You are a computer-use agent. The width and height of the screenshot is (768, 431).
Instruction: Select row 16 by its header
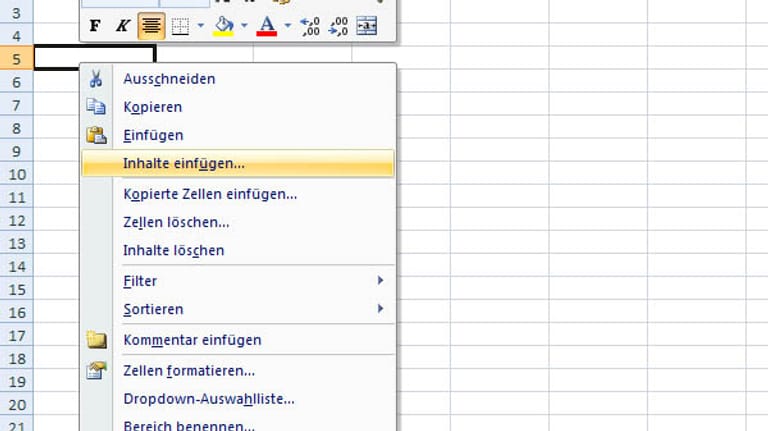[x=17, y=311]
